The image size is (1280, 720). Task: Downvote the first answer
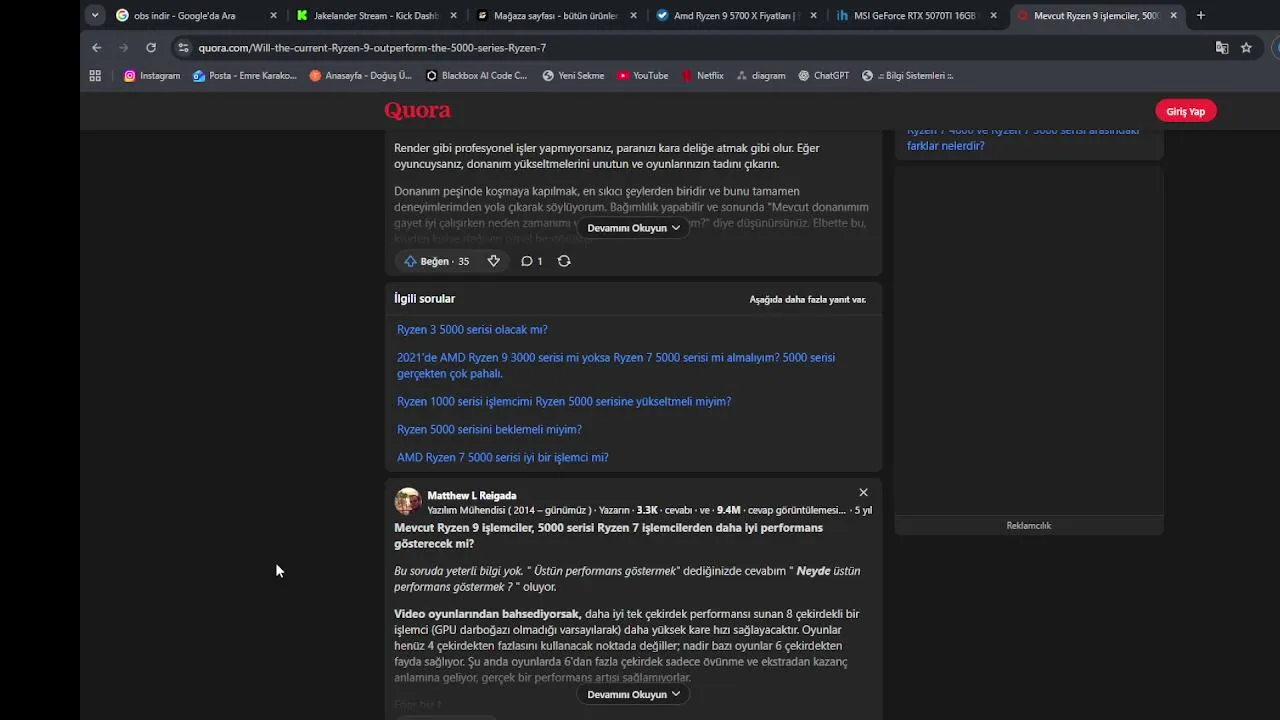493,261
